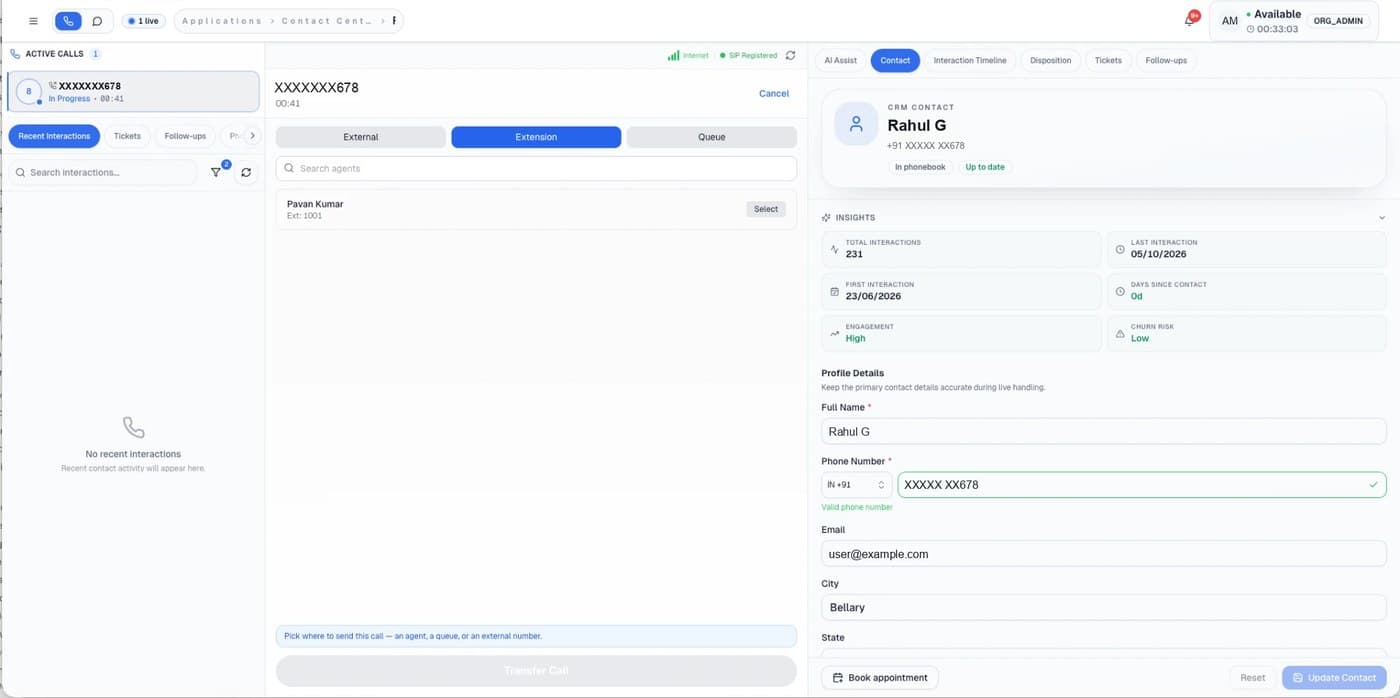The width and height of the screenshot is (1400, 698).
Task: Click the Transfer Call button
Action: pos(536,670)
